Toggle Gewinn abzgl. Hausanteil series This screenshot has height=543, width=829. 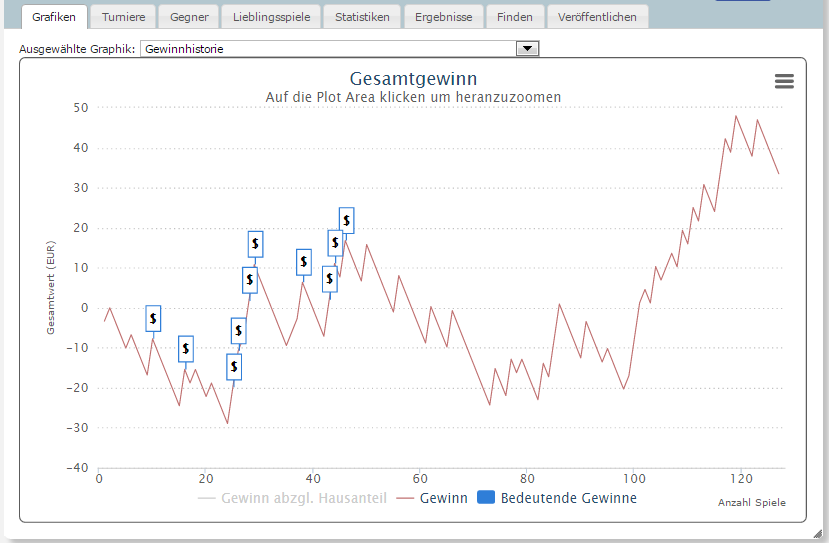point(292,498)
